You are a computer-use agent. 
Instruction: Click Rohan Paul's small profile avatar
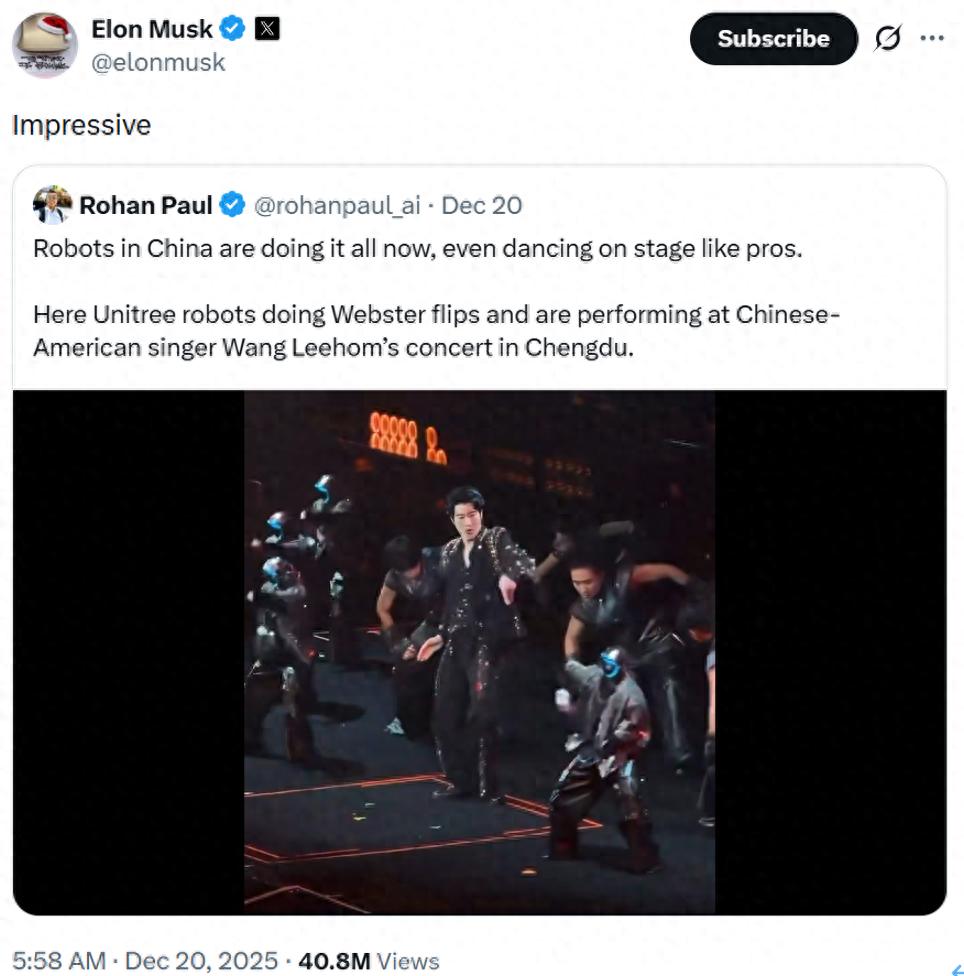(x=52, y=205)
